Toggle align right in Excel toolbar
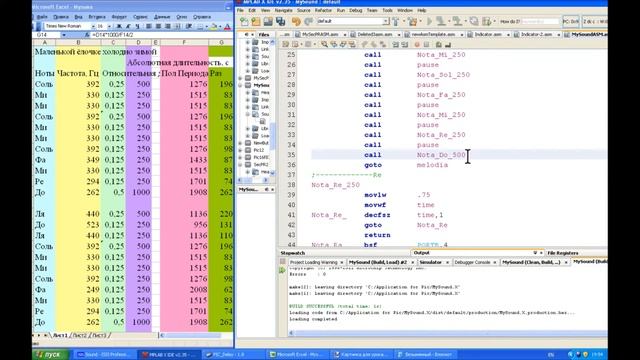Viewport: 640px width, 360px height. 168,26
